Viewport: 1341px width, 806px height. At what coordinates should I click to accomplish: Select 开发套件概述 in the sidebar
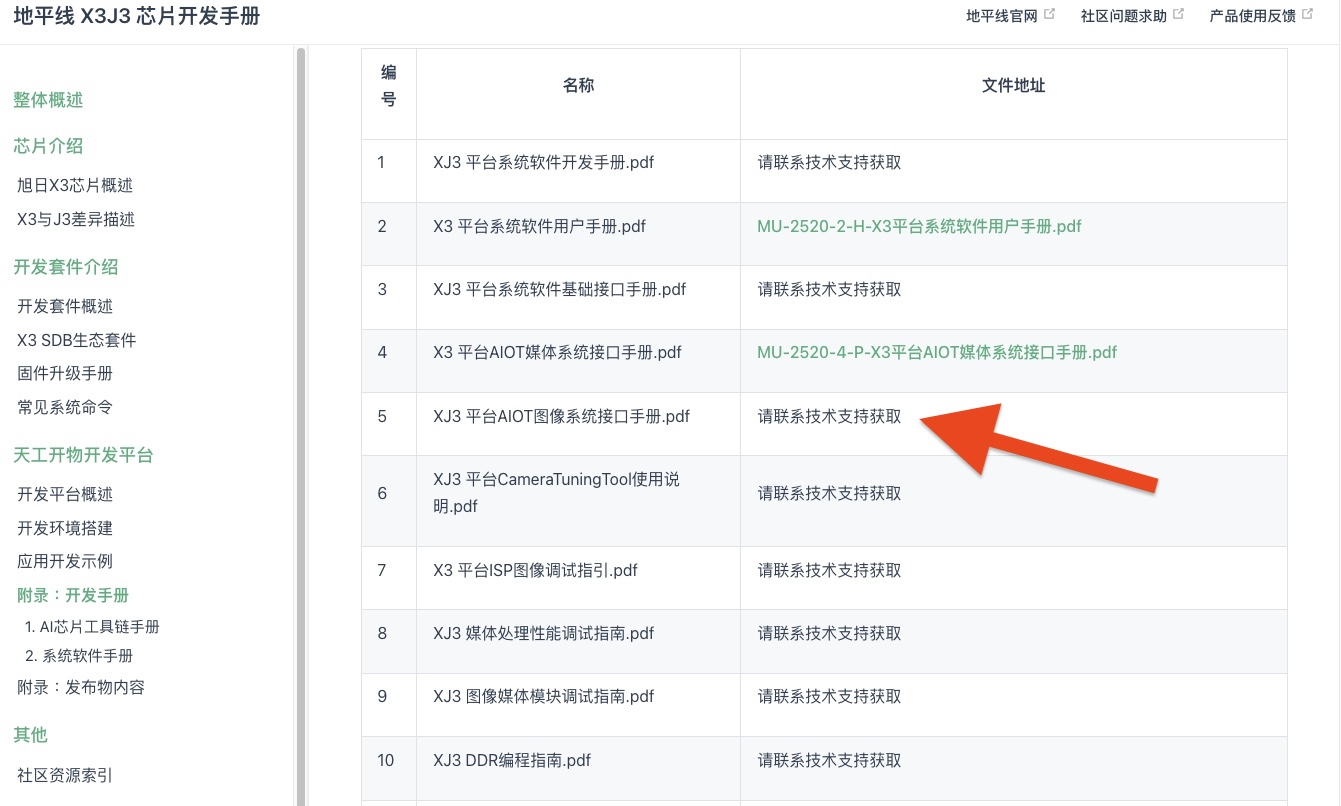pyautogui.click(x=65, y=306)
